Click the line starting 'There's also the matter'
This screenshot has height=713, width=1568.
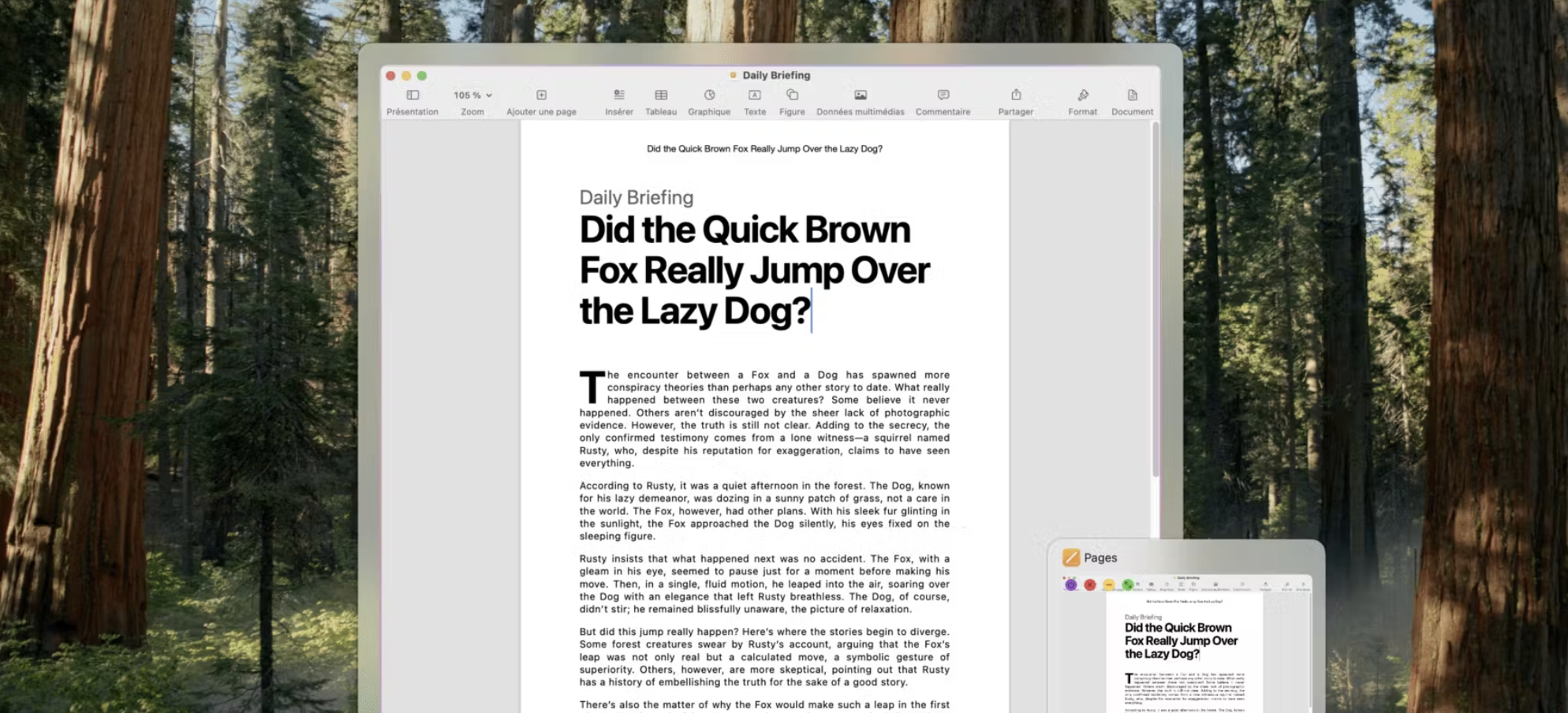pyautogui.click(x=764, y=704)
